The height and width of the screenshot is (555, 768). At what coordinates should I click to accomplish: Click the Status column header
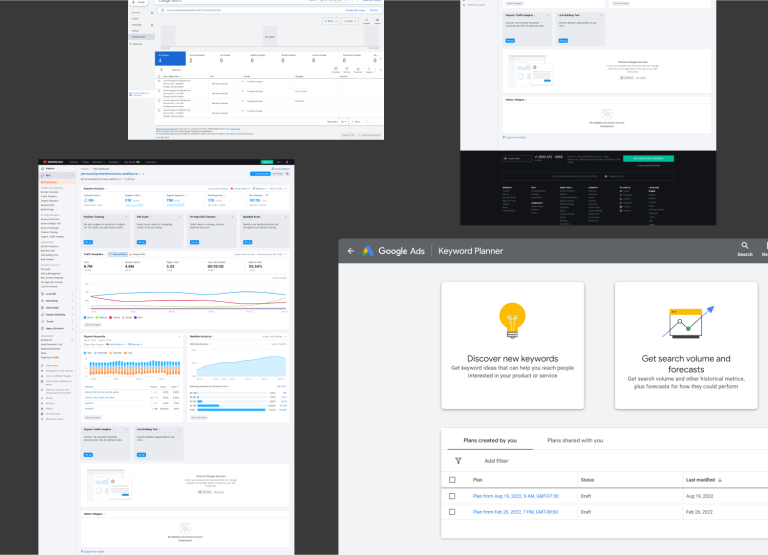587,480
